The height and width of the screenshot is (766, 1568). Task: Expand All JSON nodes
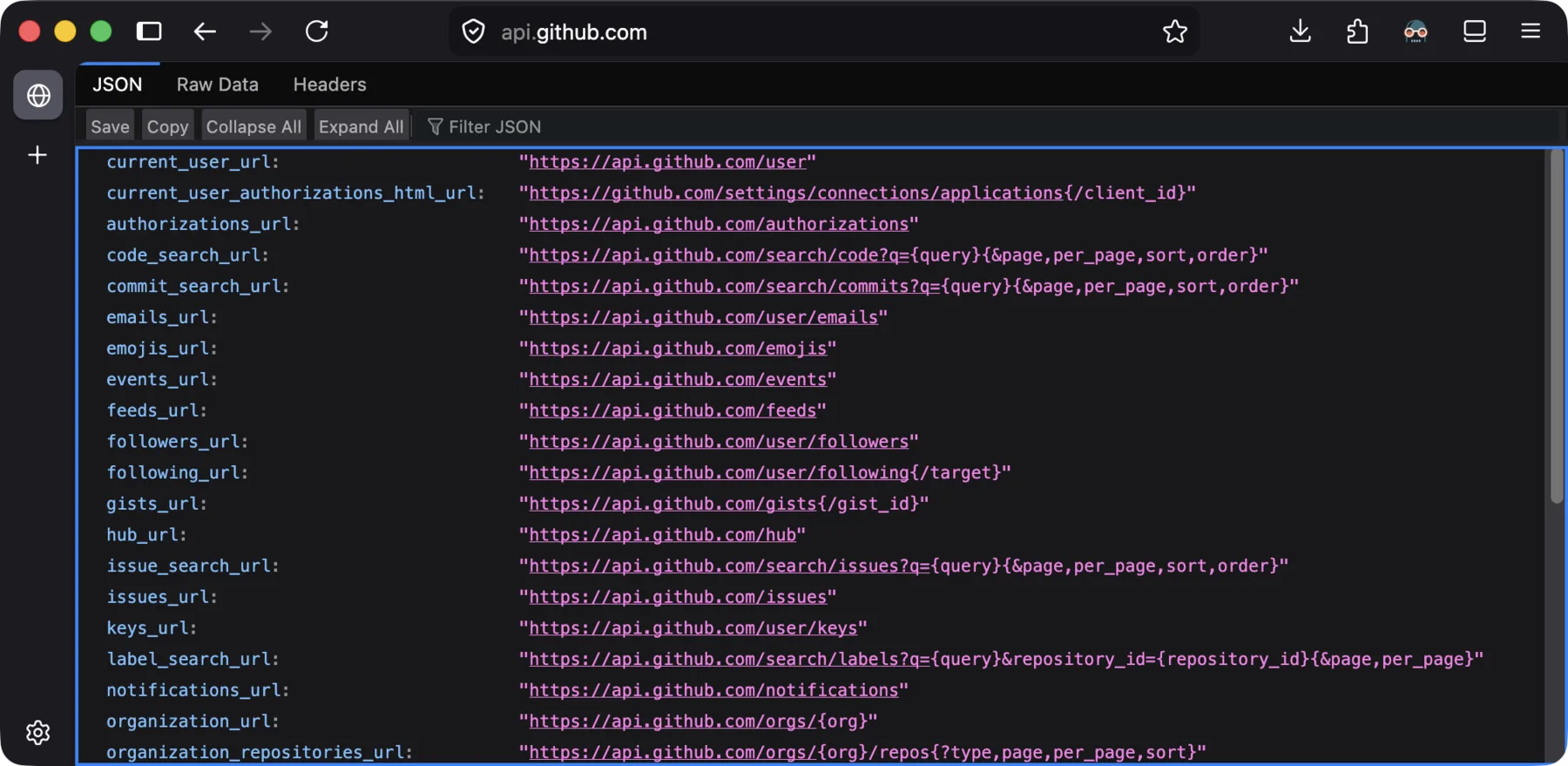[361, 126]
